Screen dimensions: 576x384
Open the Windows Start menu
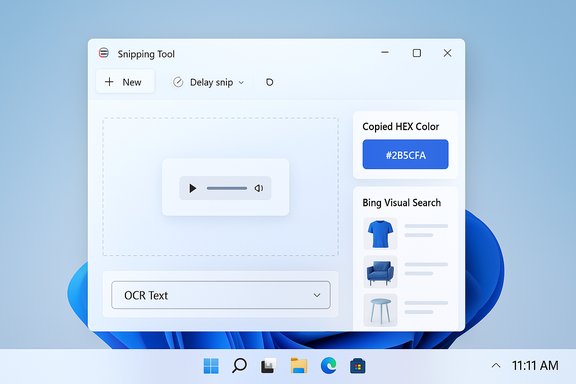(x=211, y=366)
